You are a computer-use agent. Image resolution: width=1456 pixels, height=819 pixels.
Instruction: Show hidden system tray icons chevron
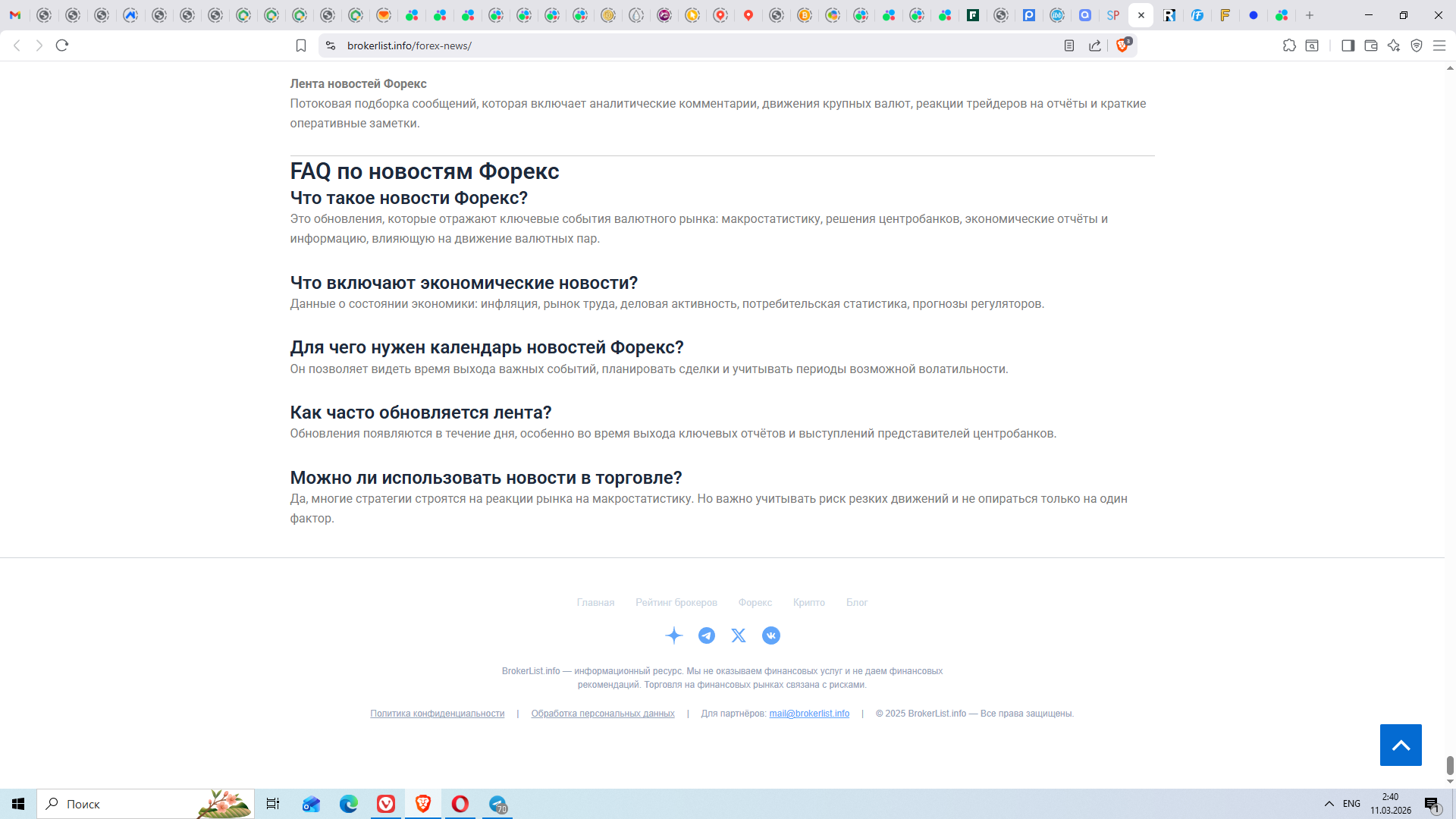click(x=1329, y=804)
